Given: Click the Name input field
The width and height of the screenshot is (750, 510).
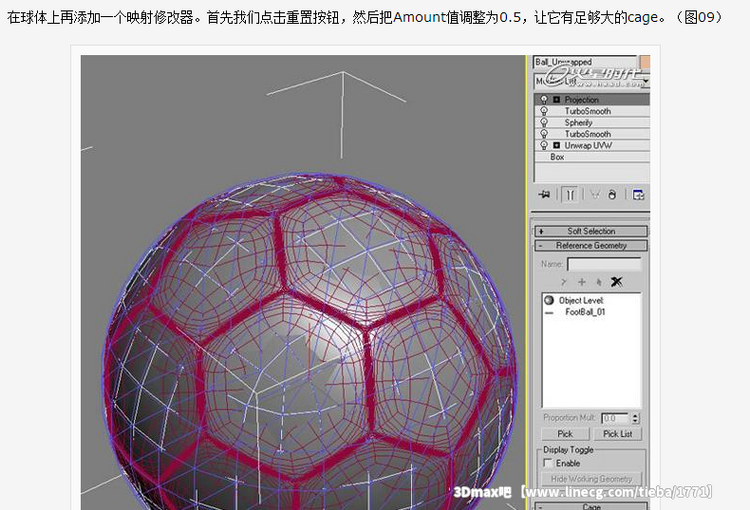Looking at the screenshot, I should pyautogui.click(x=604, y=264).
